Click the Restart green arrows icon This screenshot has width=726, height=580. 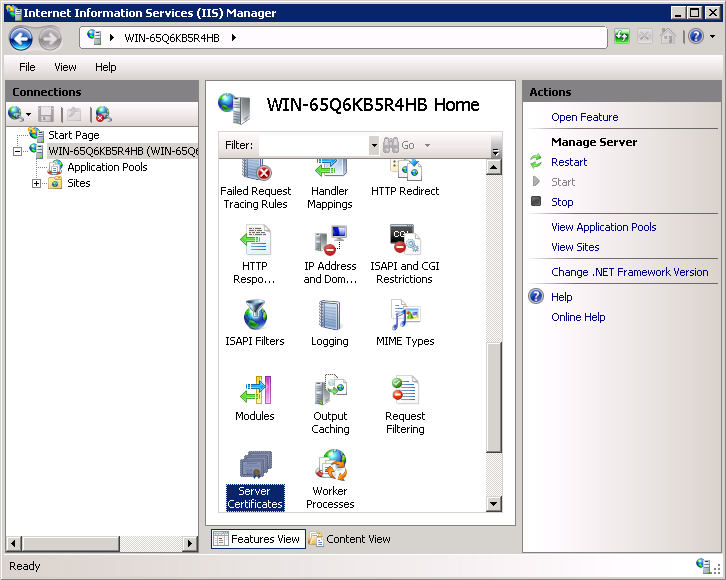(x=536, y=161)
